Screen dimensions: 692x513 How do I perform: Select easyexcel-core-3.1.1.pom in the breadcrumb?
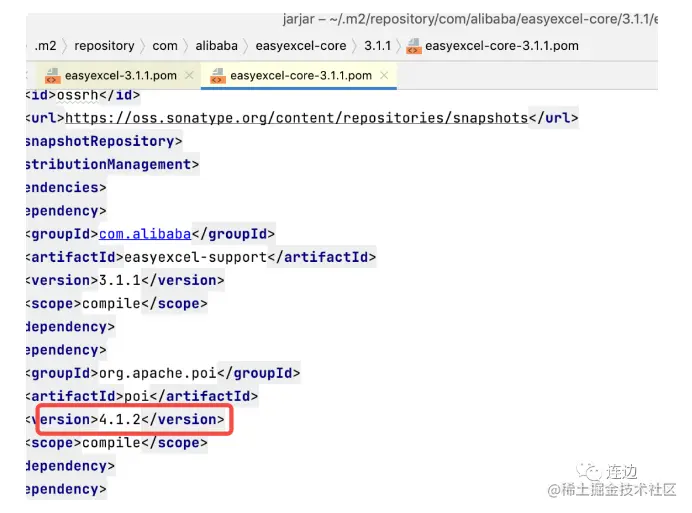point(502,45)
